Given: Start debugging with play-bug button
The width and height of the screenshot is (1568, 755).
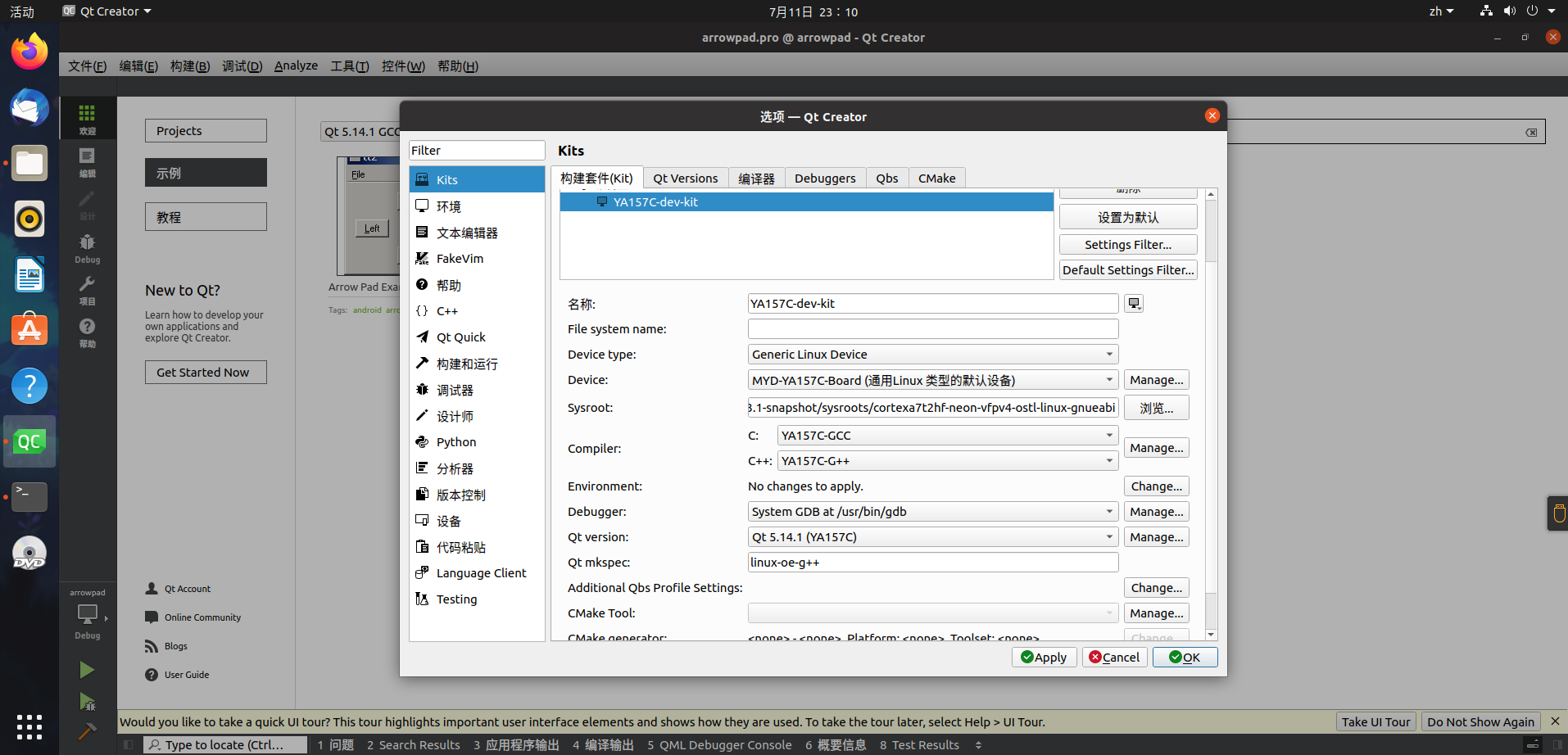Looking at the screenshot, I should pos(87,702).
